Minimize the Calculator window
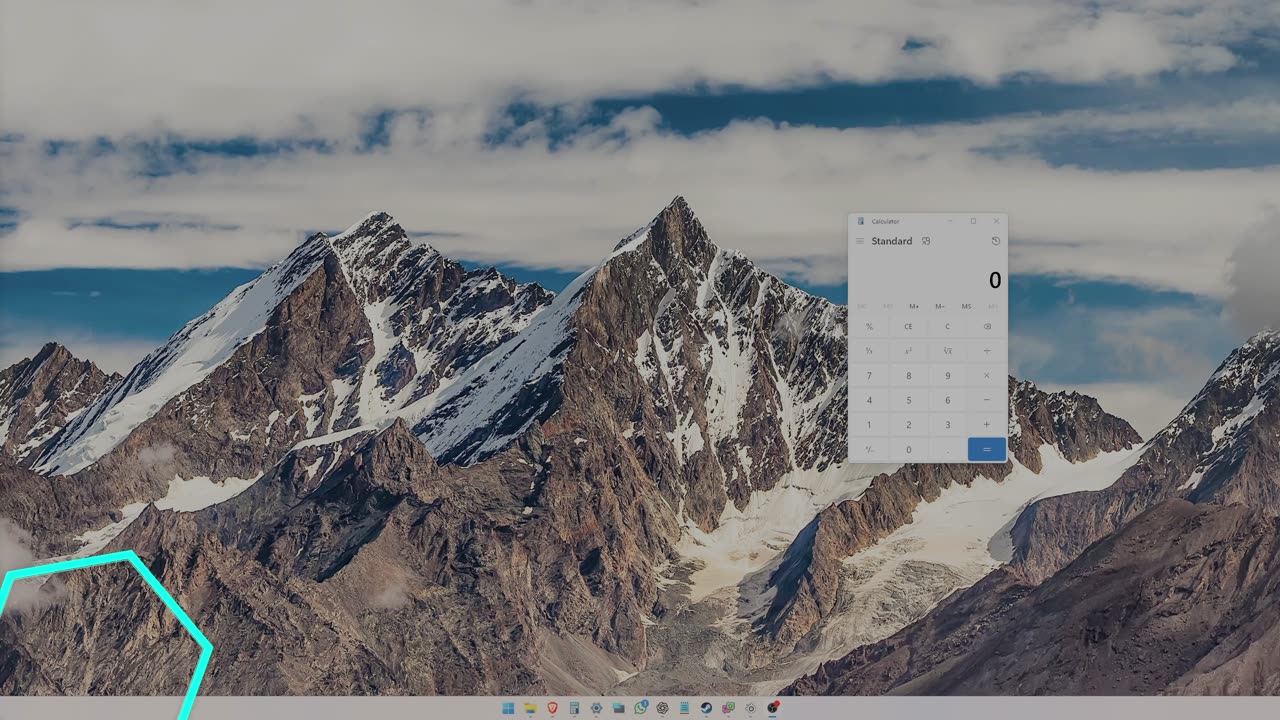 click(x=950, y=221)
